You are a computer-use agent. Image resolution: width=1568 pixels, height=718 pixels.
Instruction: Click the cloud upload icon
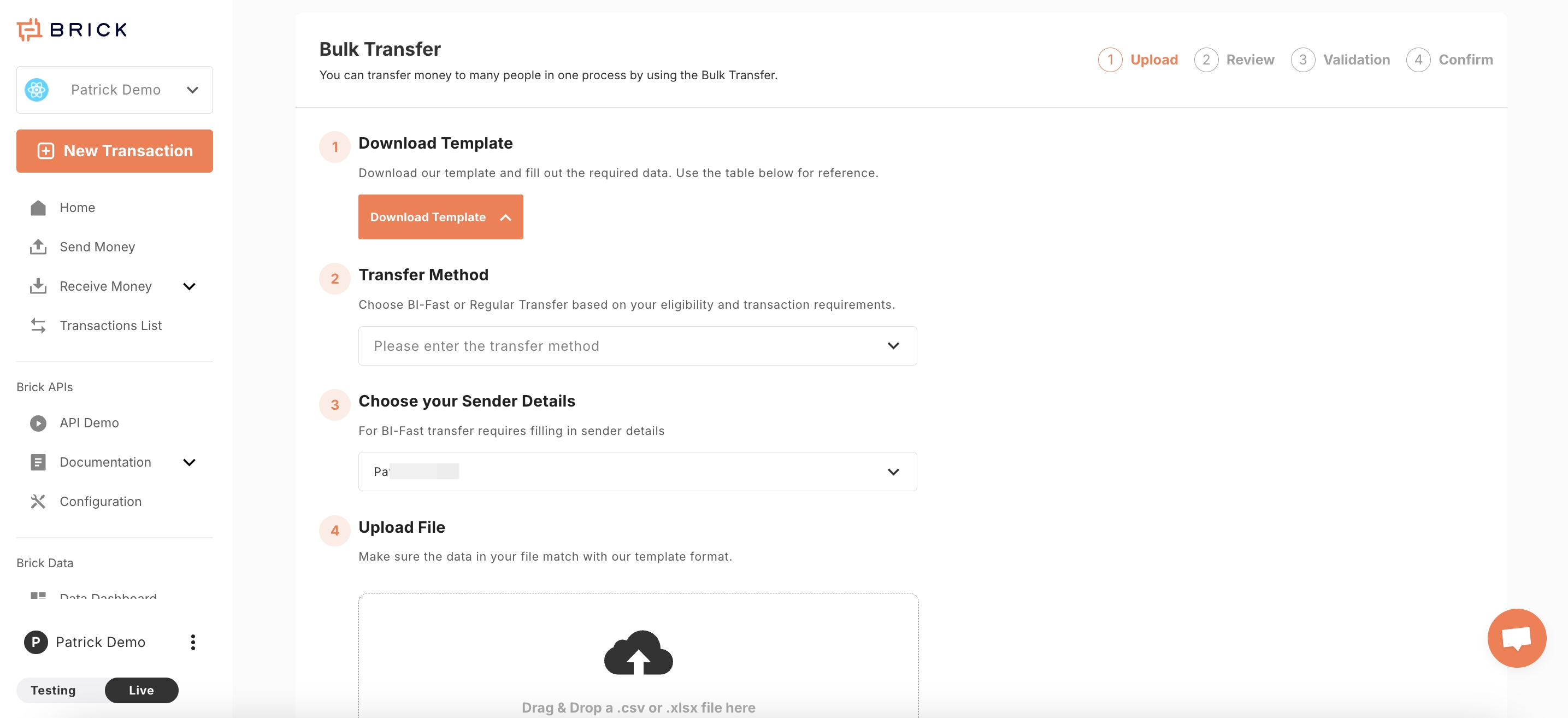[638, 652]
